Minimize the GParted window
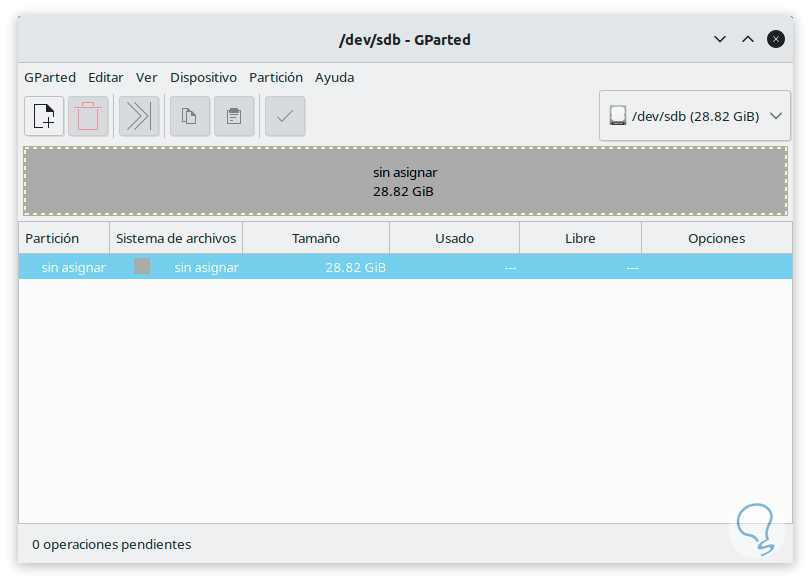Screen dimensions: 811x583 tap(720, 39)
